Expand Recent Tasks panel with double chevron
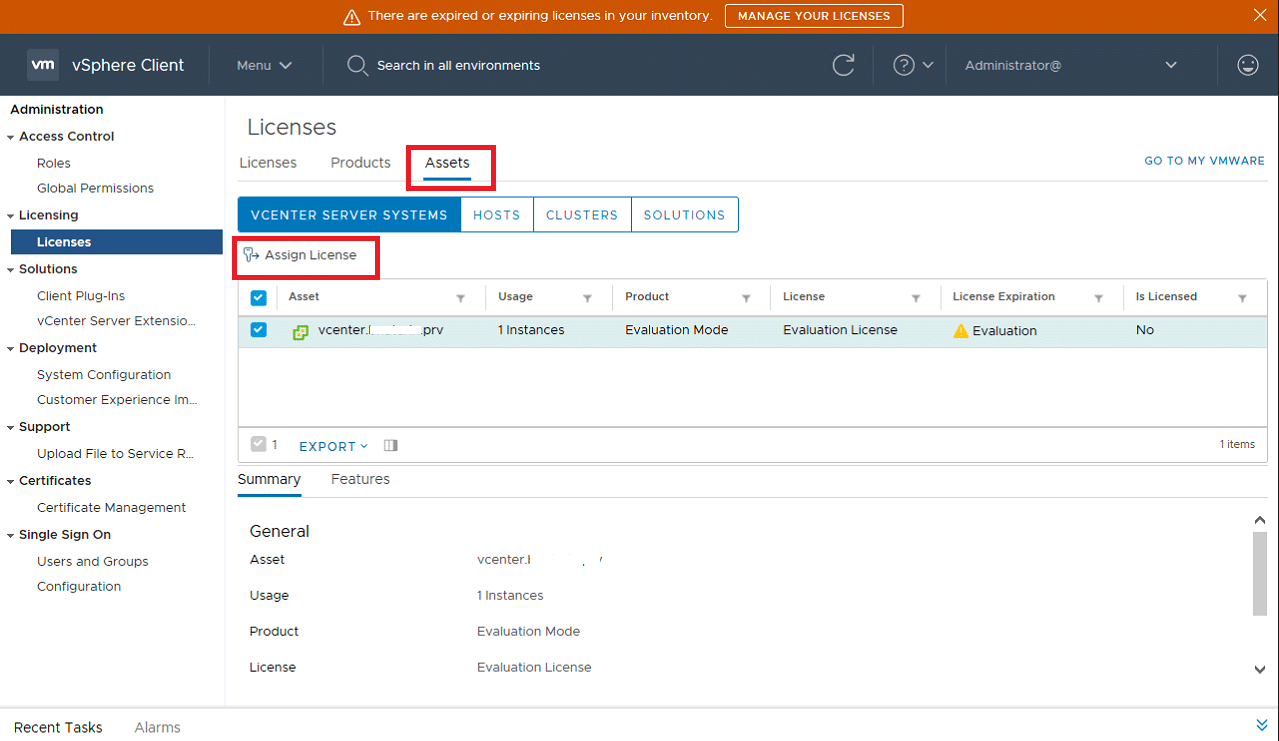Screen dimensions: 1279x741 click(x=1261, y=725)
